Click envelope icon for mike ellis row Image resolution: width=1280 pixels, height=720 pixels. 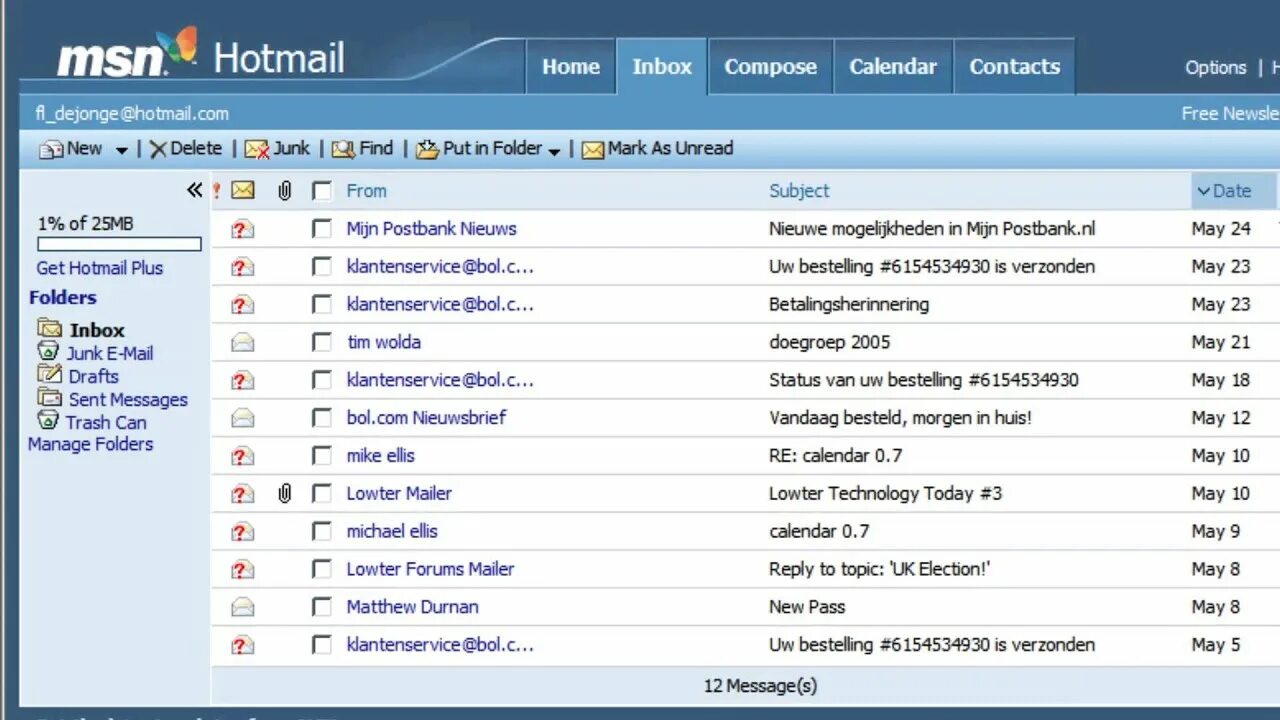tap(242, 456)
